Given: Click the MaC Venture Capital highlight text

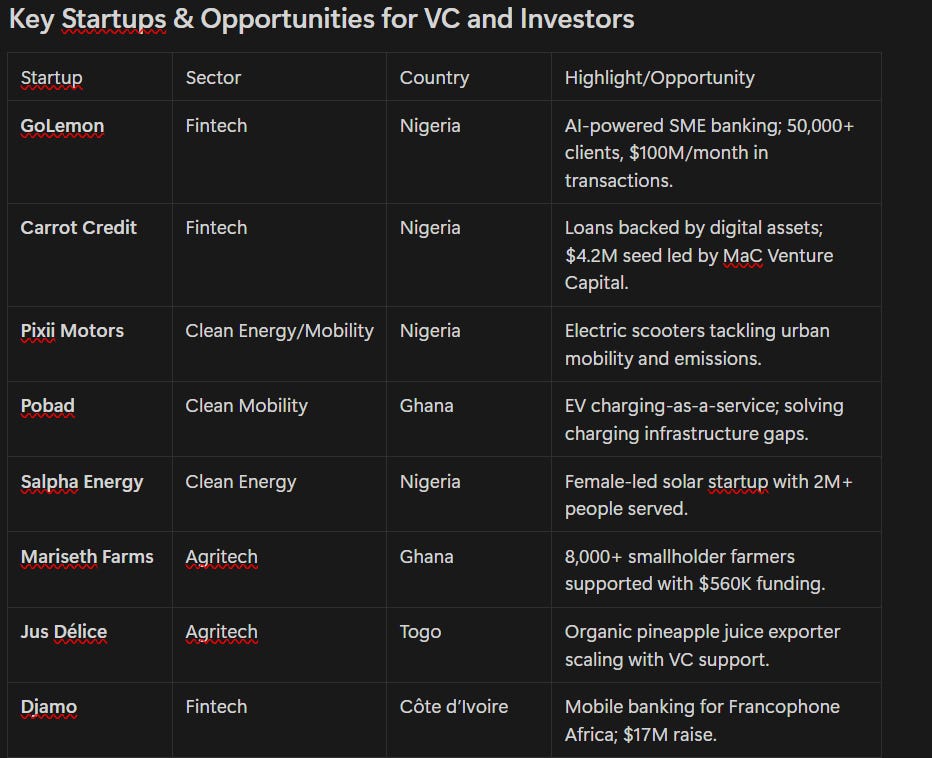Looking at the screenshot, I should coord(699,269).
